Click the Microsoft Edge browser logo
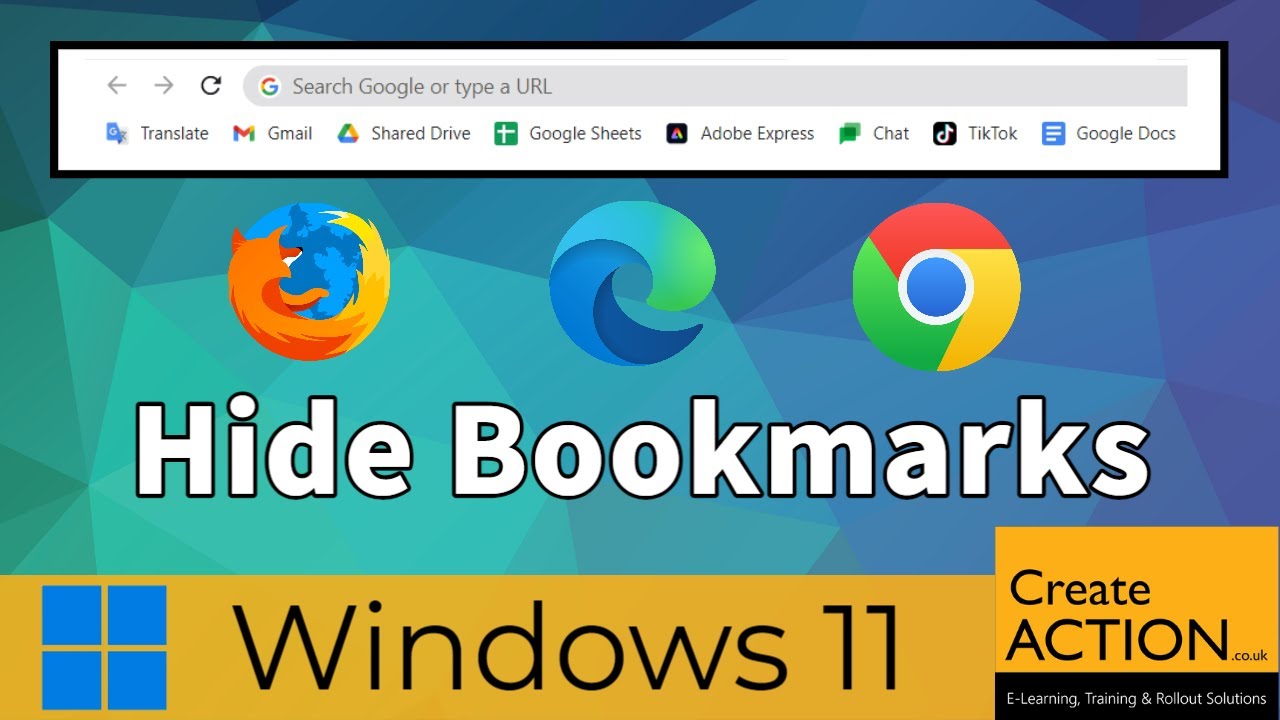This screenshot has height=720, width=1280. point(632,283)
